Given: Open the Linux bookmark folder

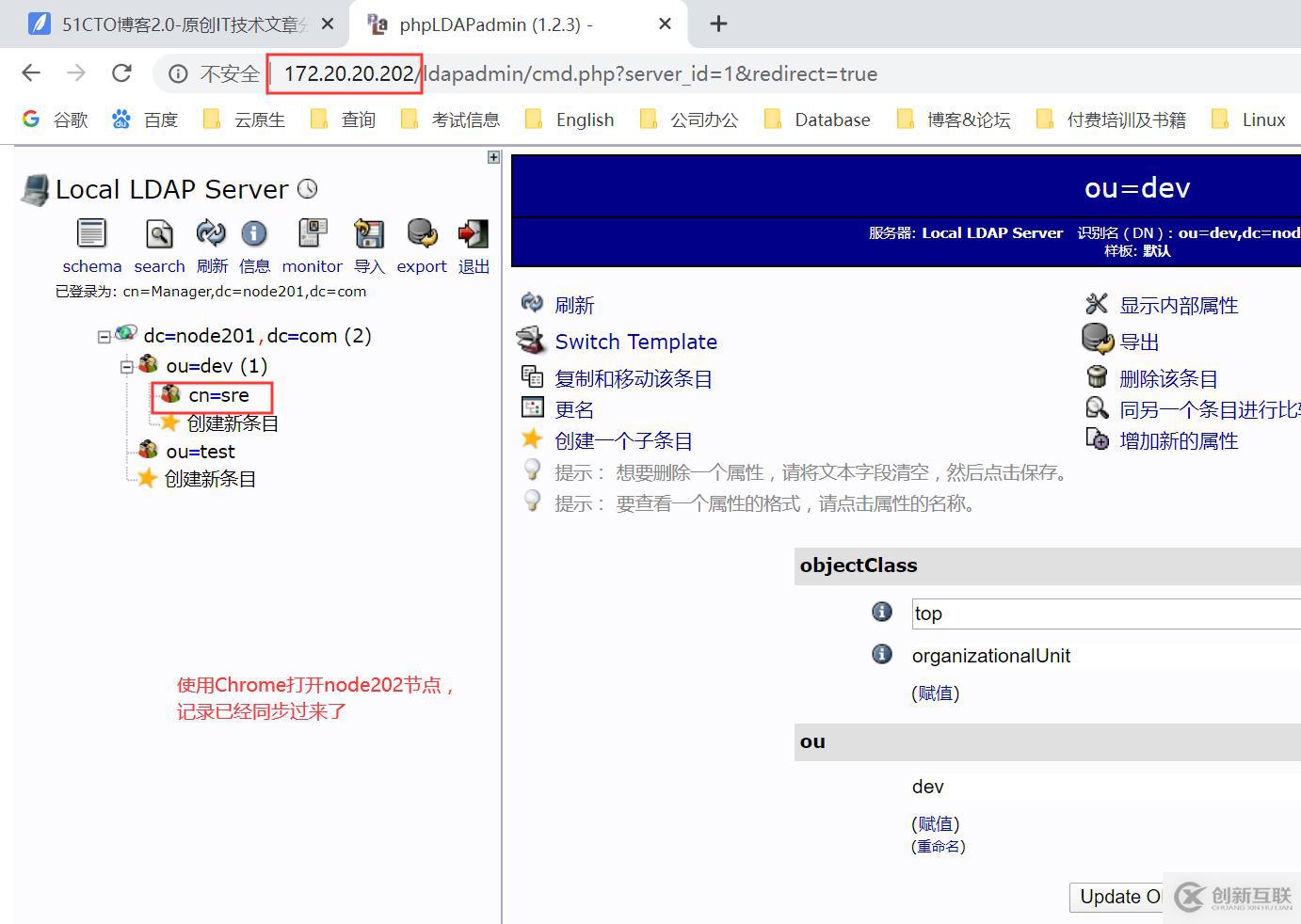Looking at the screenshot, I should [x=1248, y=119].
